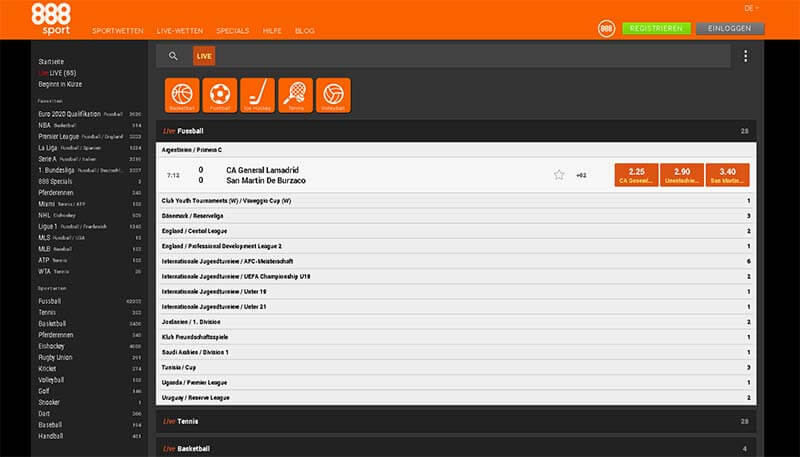This screenshot has height=457, width=800.
Task: Collapse Argentinien / Primera C league row
Action: click(456, 150)
